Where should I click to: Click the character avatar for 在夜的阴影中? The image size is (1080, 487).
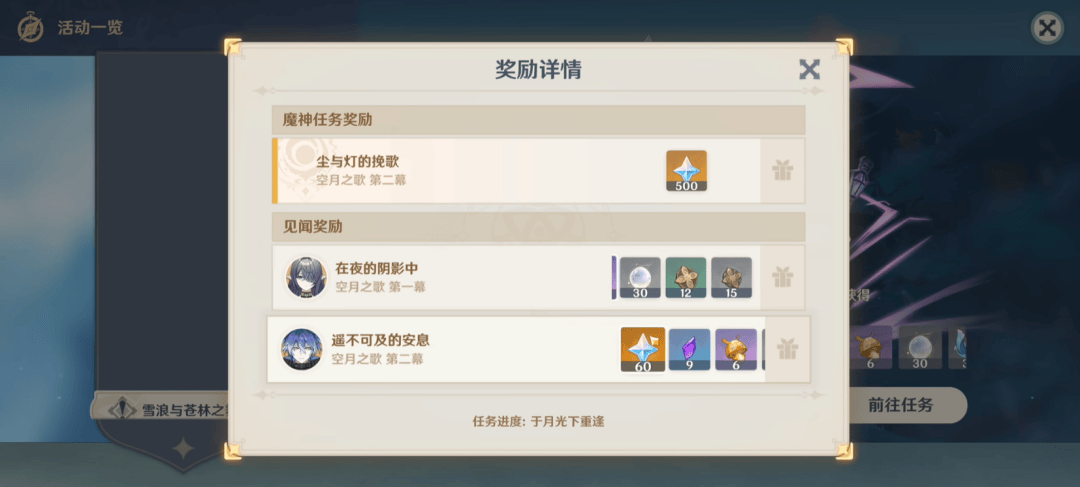click(306, 278)
